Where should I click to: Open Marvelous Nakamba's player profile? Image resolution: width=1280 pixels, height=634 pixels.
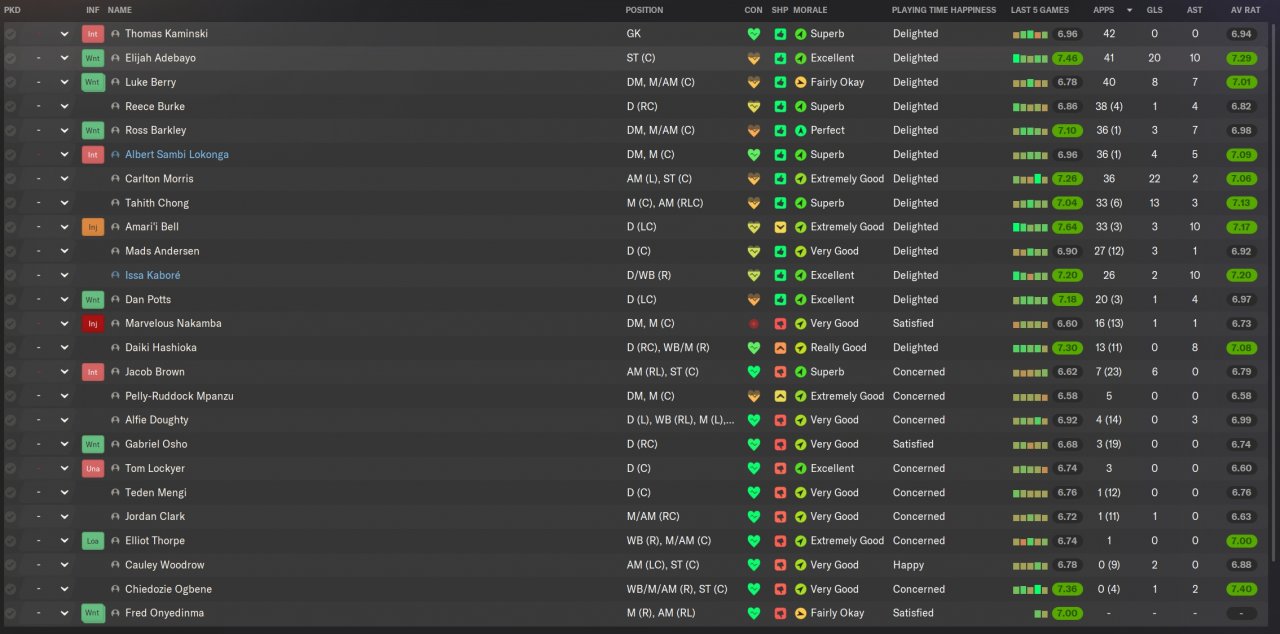pyautogui.click(x=173, y=324)
